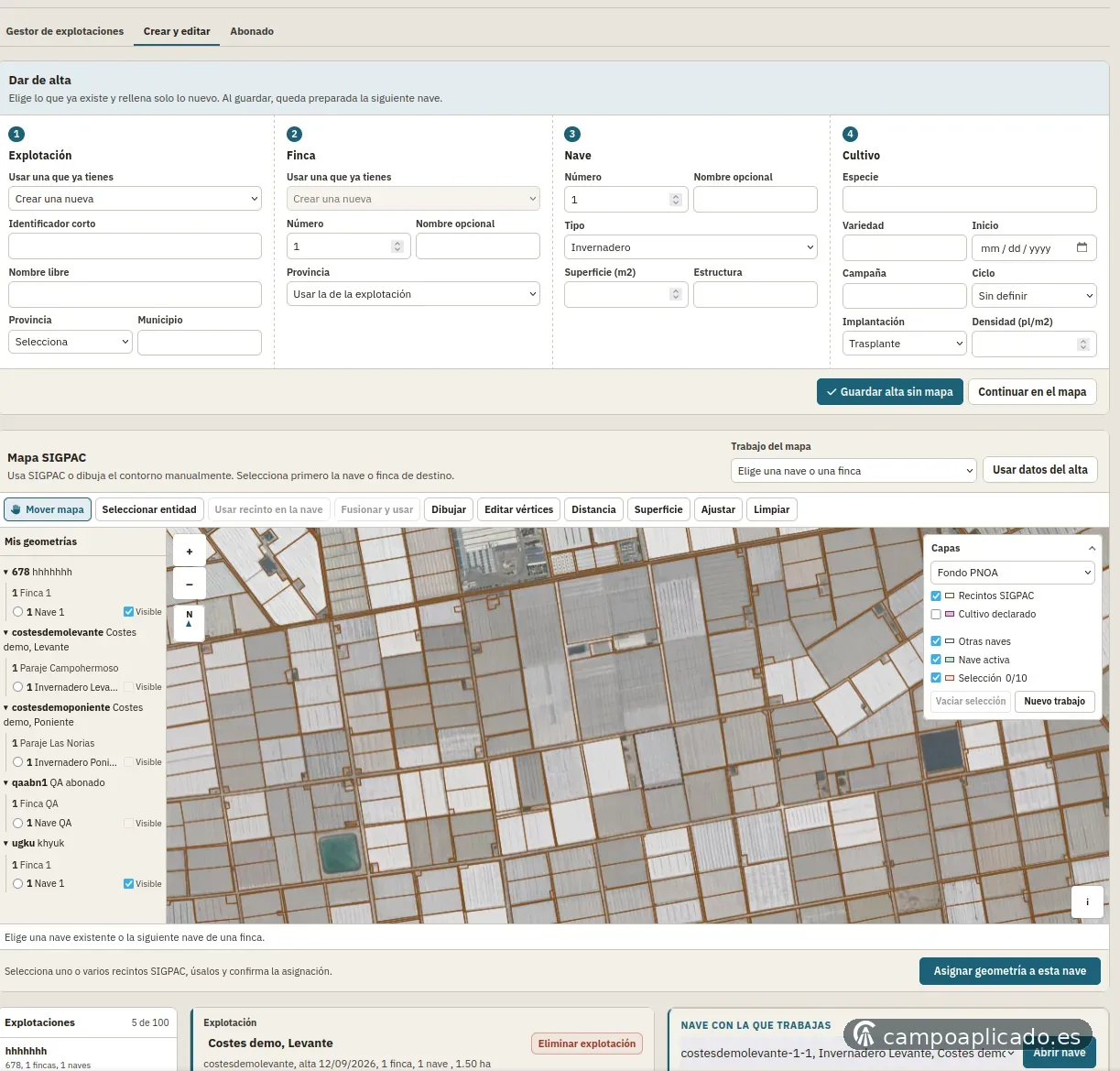The image size is (1120, 1071).
Task: Toggle the Selección 0/10 layer checkbox
Action: click(936, 678)
